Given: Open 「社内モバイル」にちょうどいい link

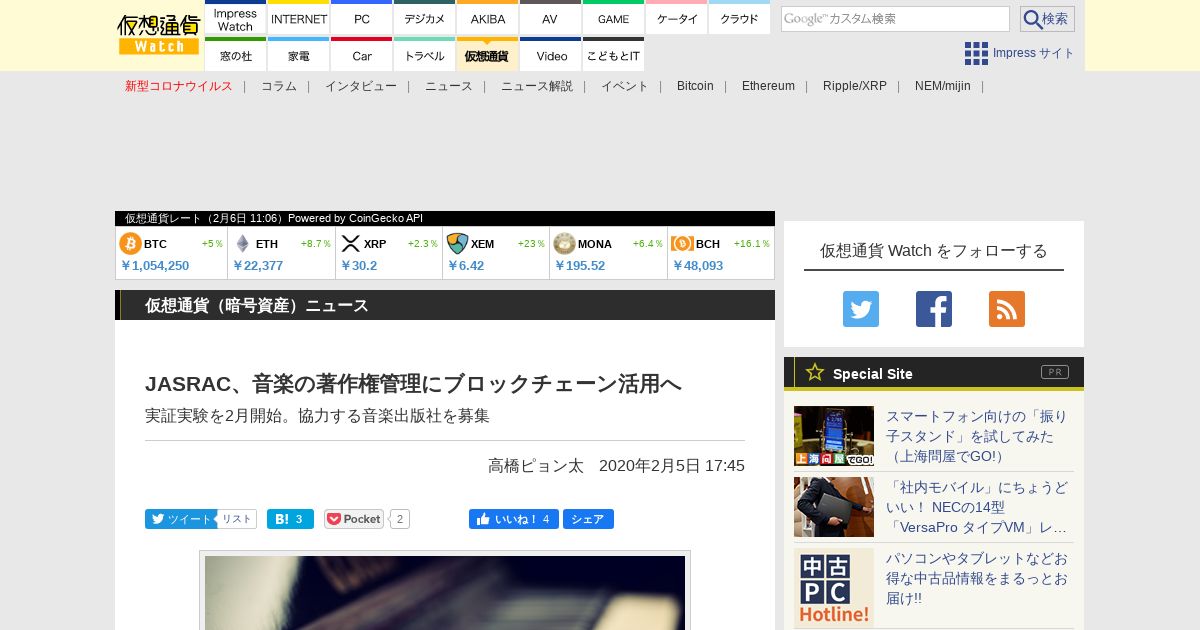Looking at the screenshot, I should tap(977, 507).
